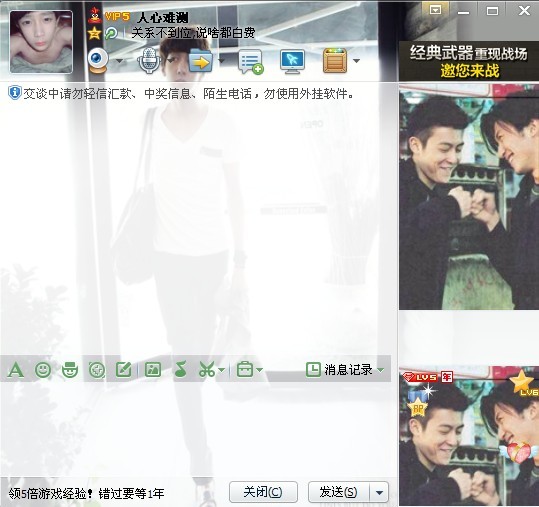Click the green search icon below the VIP badge
Screen dimensions: 539x507
pyautogui.click(x=111, y=33)
